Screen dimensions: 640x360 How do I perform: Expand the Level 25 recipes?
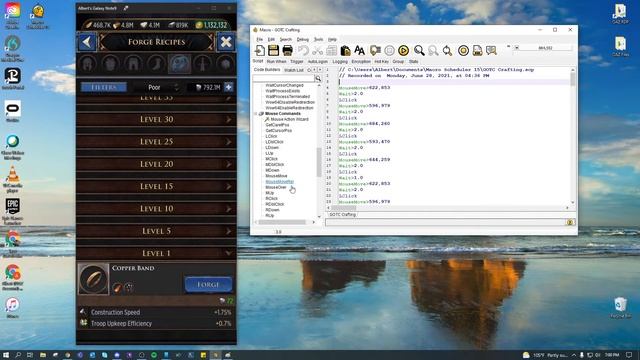pos(156,142)
